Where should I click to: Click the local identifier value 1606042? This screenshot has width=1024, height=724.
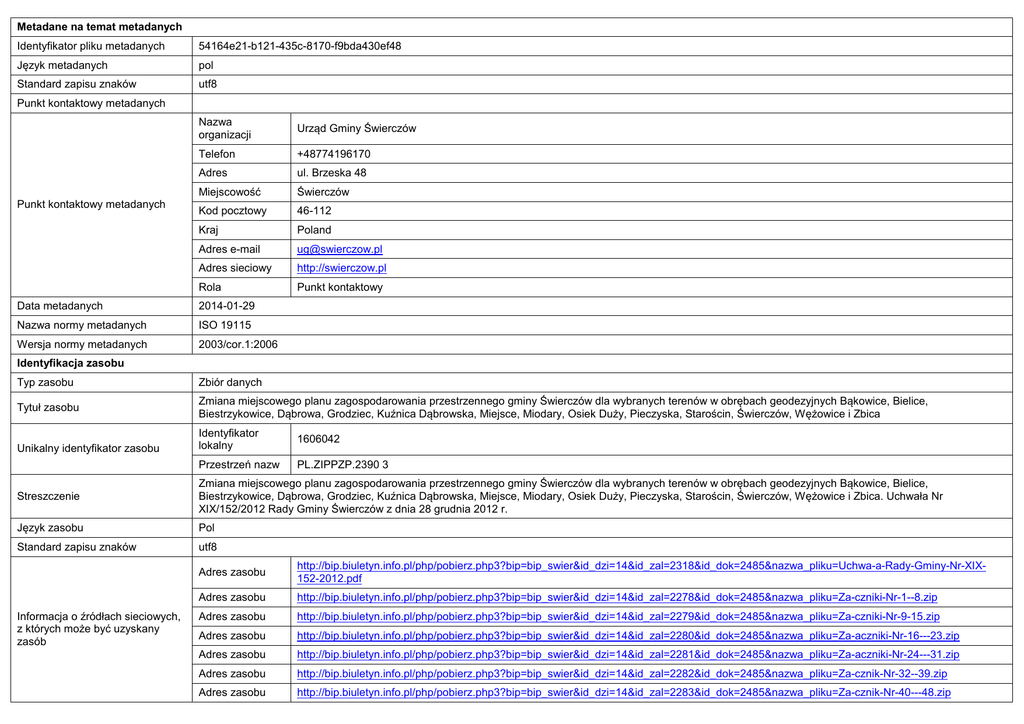318,439
